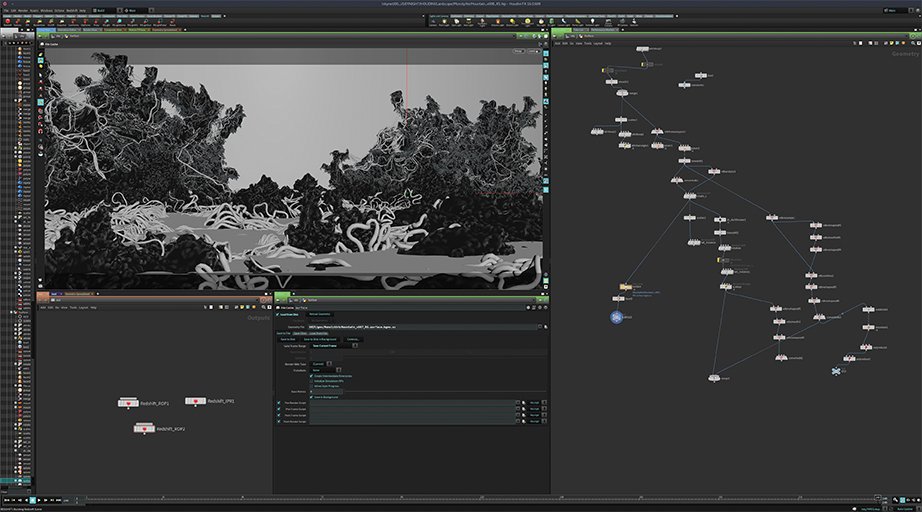The width and height of the screenshot is (922, 512).
Task: Click Save to Disk in Background button
Action: pos(320,339)
